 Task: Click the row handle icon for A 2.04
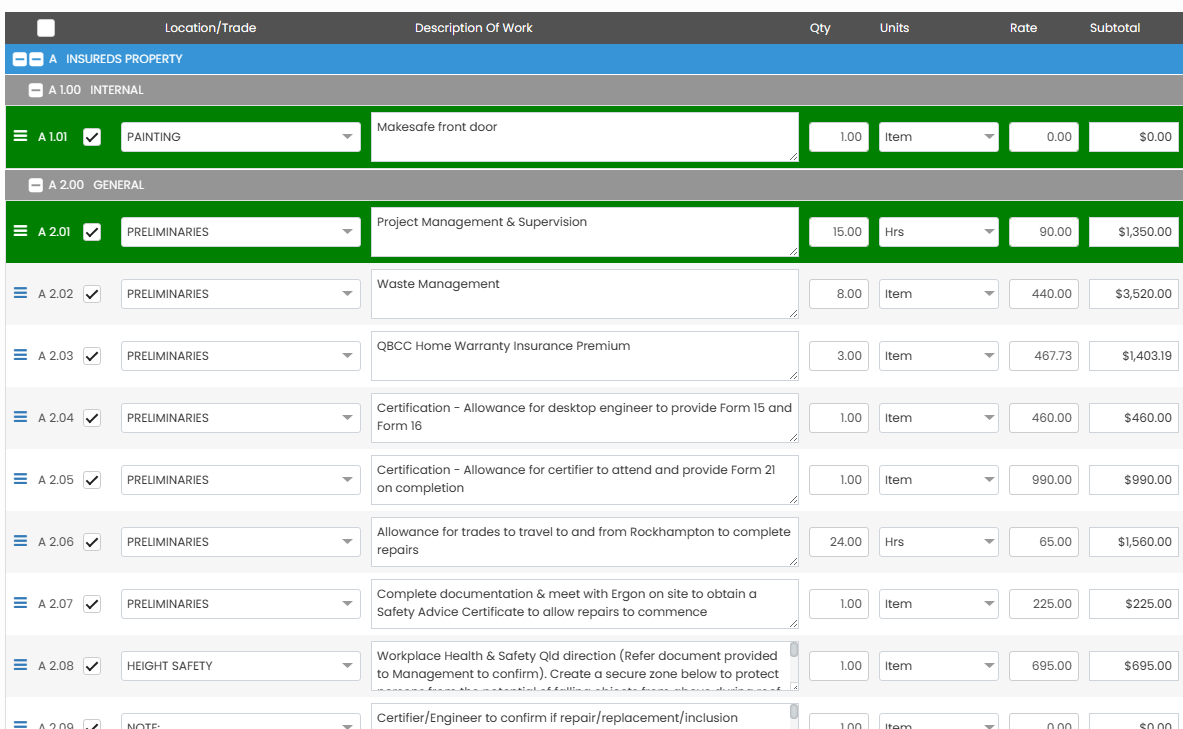point(20,417)
